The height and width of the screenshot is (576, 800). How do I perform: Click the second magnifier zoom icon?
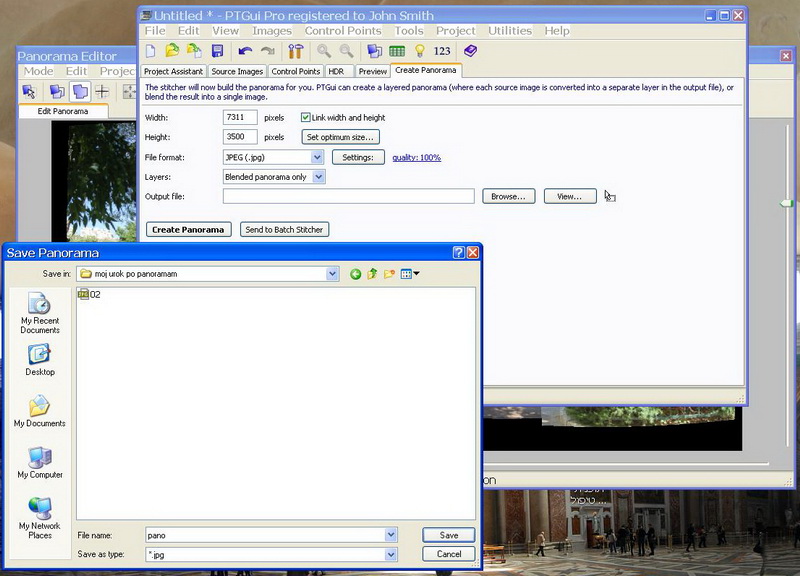click(346, 51)
